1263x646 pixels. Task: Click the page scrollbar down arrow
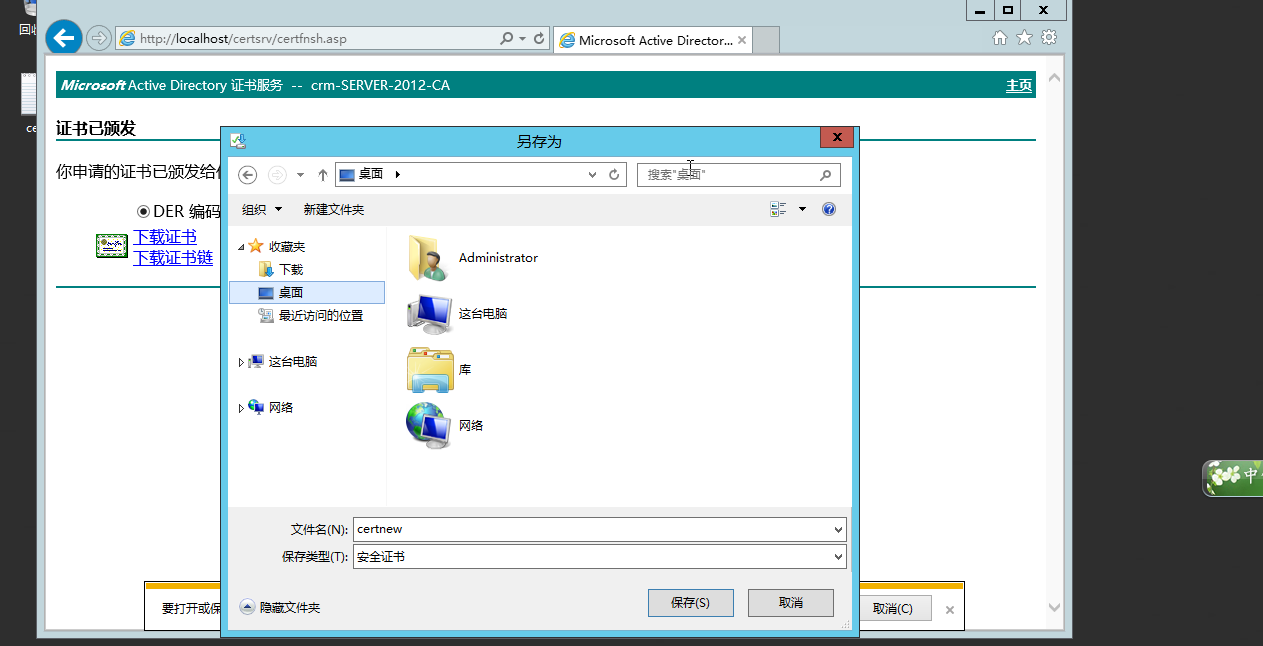click(1054, 607)
